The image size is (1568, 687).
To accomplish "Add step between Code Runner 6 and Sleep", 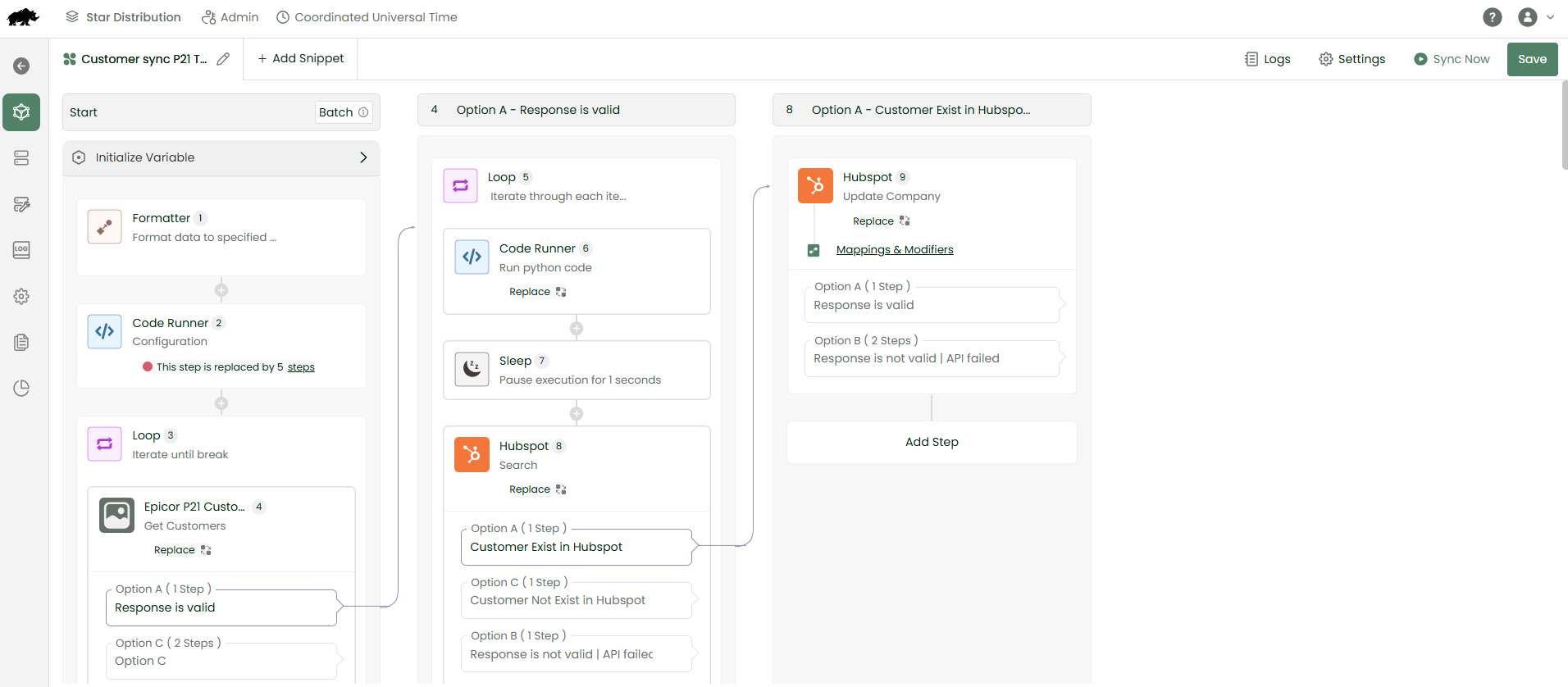I will coord(577,329).
